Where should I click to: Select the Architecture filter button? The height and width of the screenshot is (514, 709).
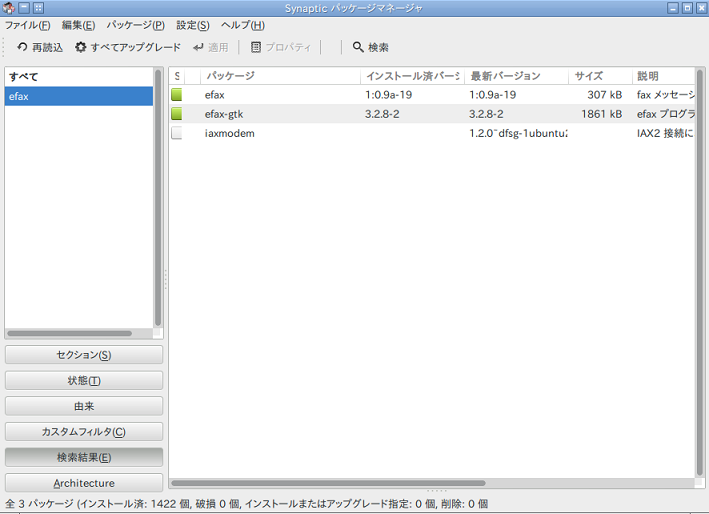tap(84, 483)
